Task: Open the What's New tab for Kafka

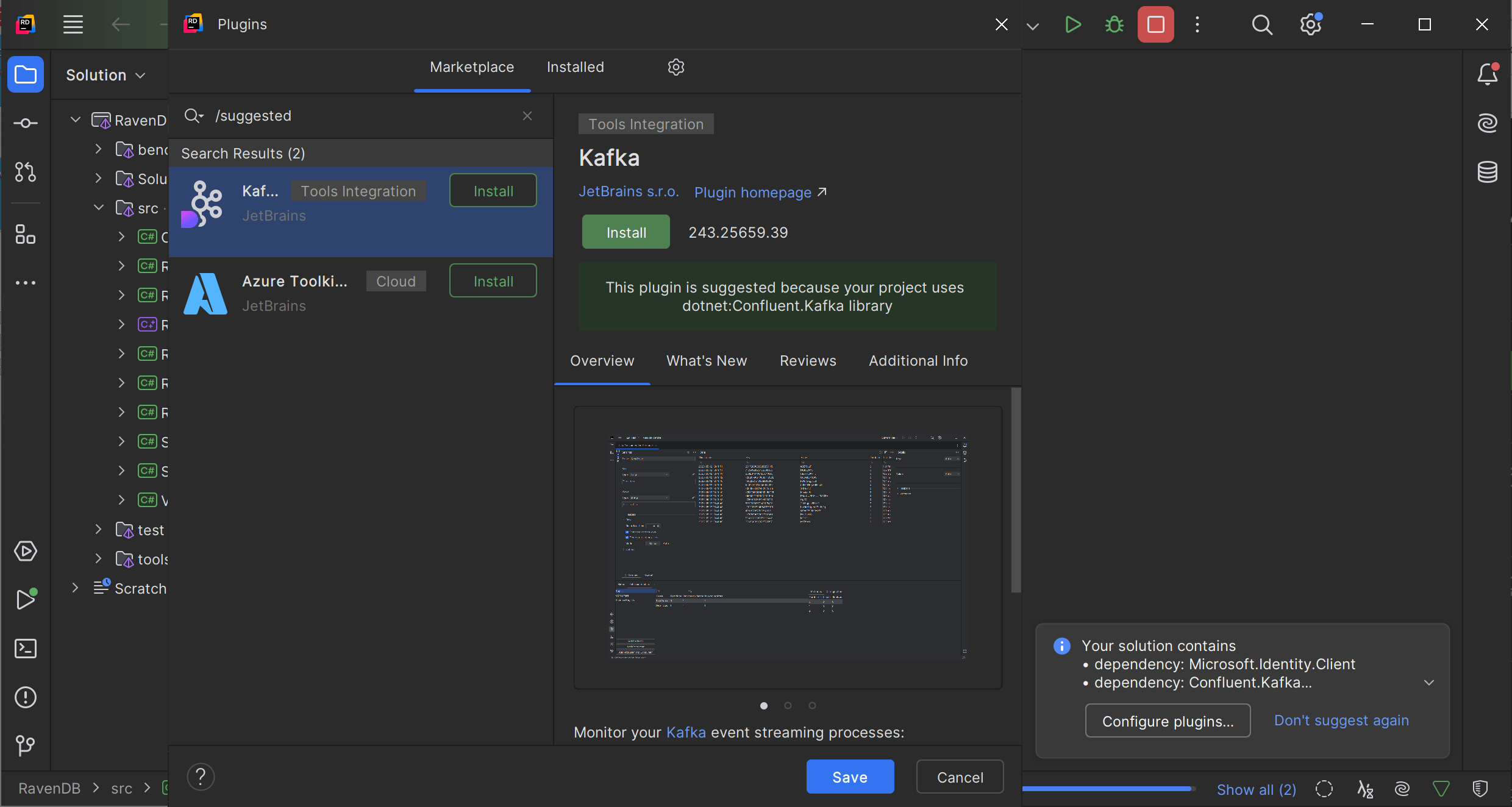Action: 706,360
